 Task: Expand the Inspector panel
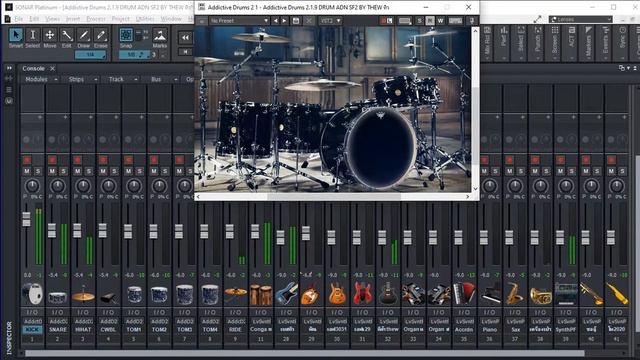(x=9, y=68)
